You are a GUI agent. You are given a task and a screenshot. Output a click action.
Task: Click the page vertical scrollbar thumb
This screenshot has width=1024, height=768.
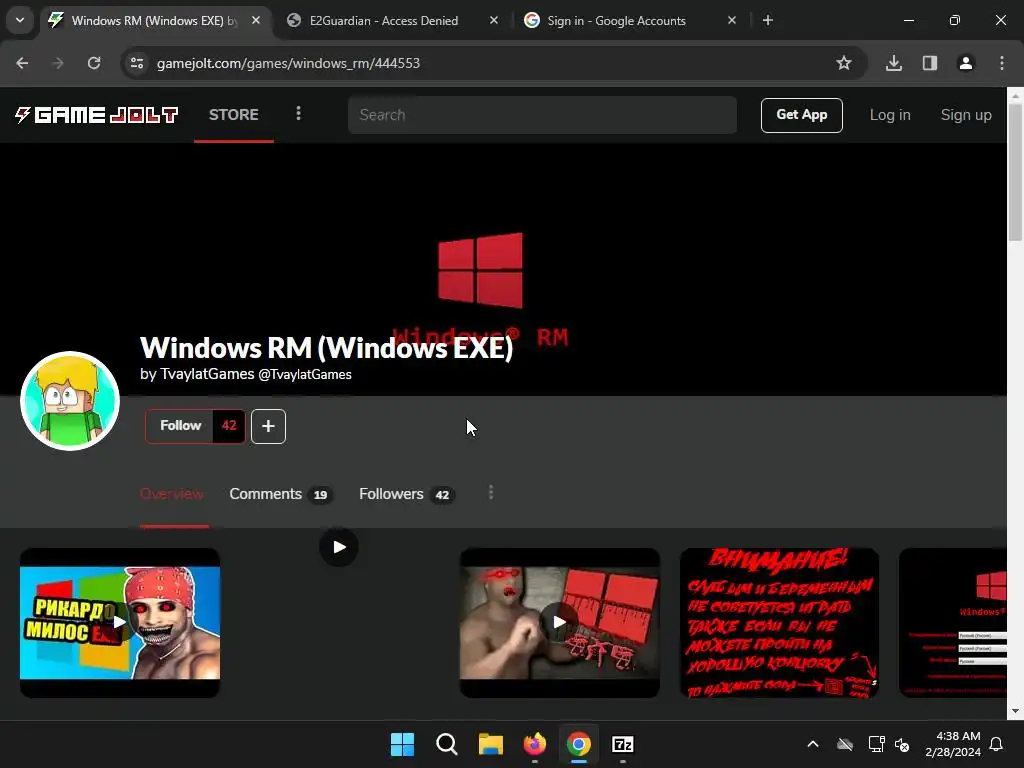pyautogui.click(x=1015, y=172)
